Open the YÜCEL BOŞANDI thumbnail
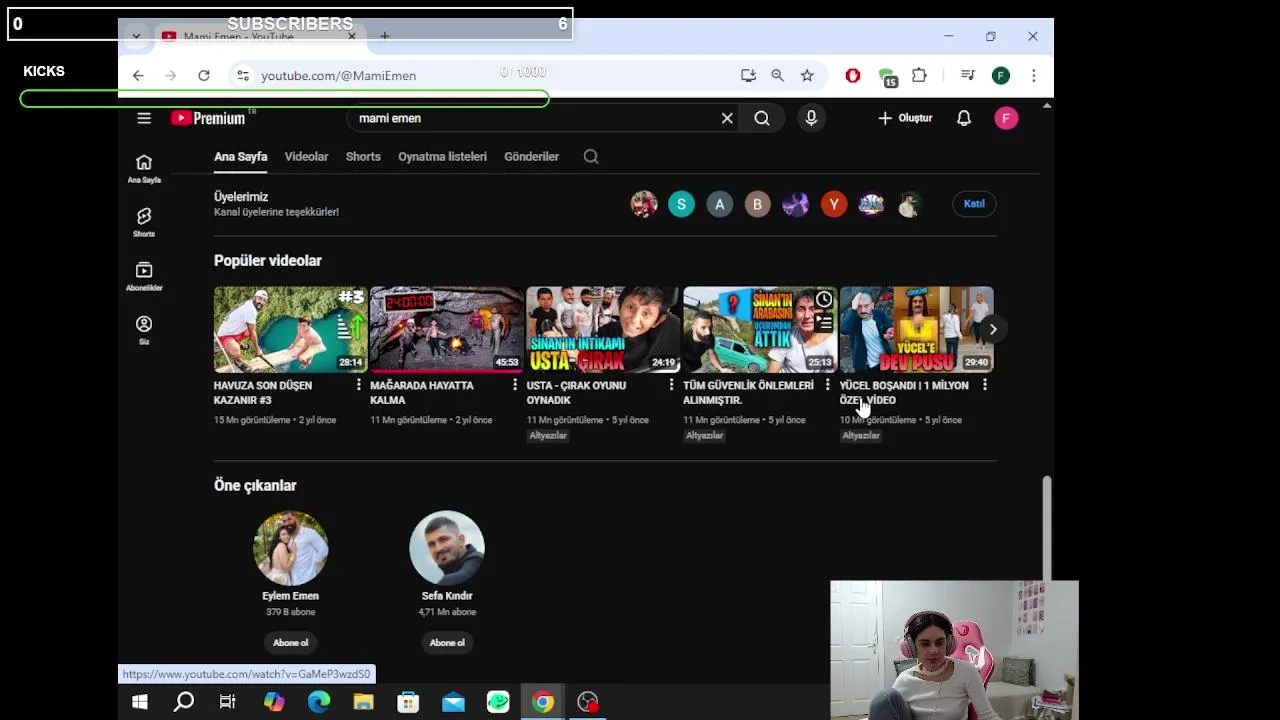 916,329
